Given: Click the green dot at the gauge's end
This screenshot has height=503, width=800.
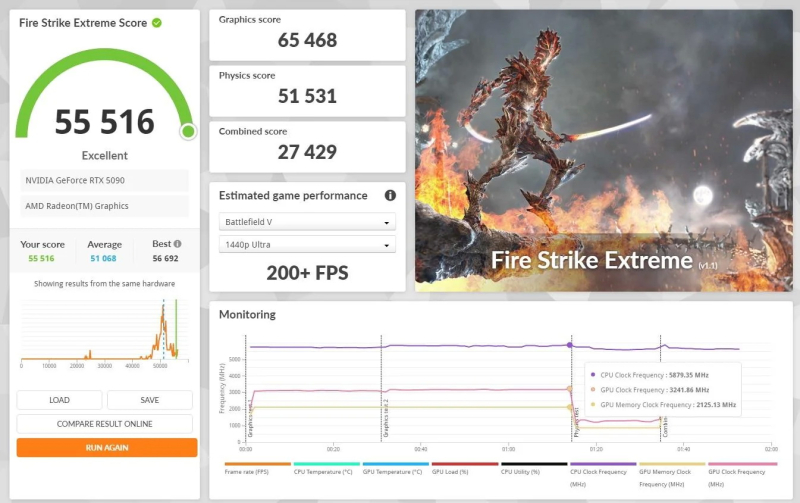Looking at the screenshot, I should tap(188, 131).
